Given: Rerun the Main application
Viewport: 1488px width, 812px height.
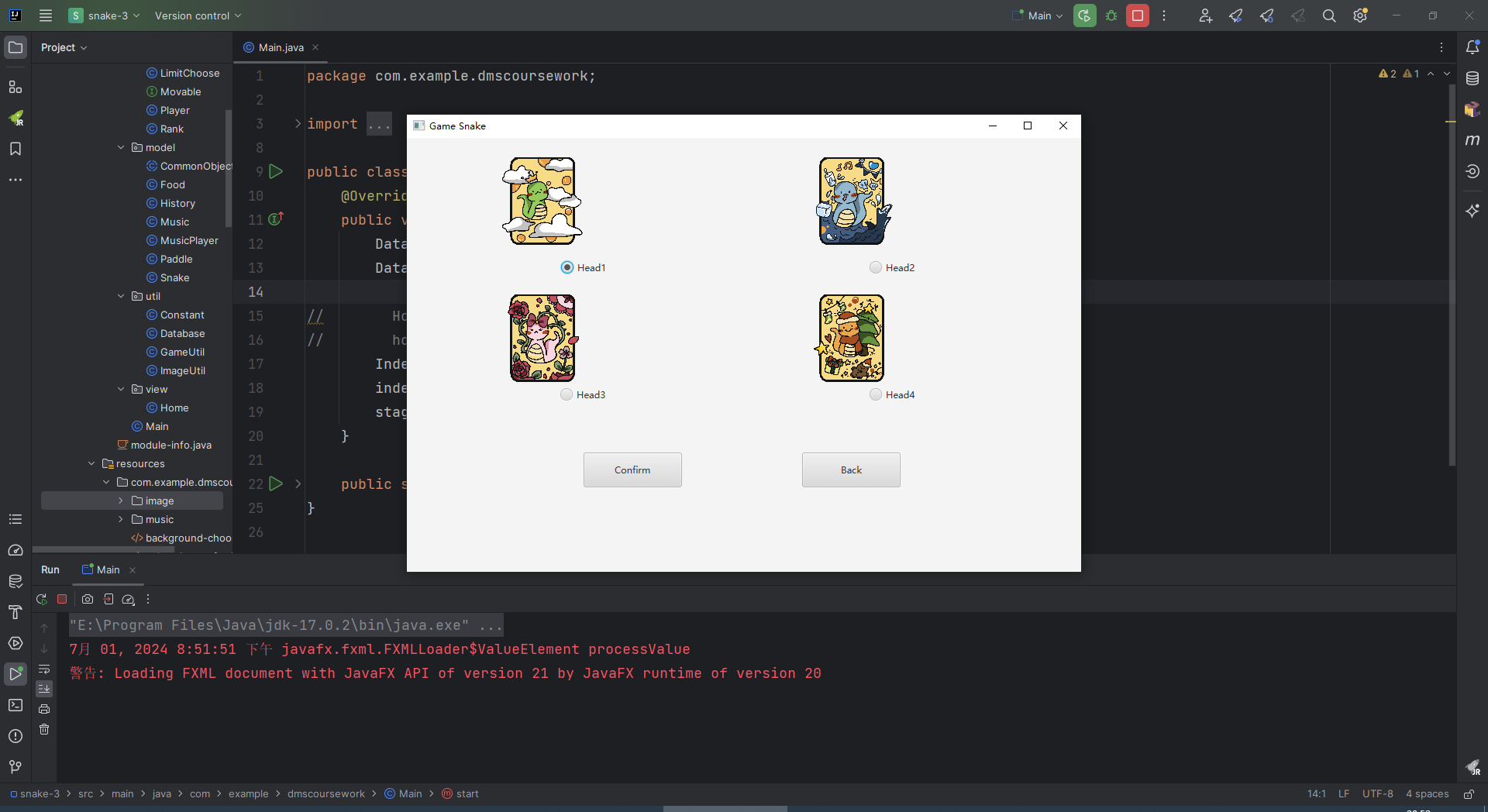Looking at the screenshot, I should [x=1085, y=15].
